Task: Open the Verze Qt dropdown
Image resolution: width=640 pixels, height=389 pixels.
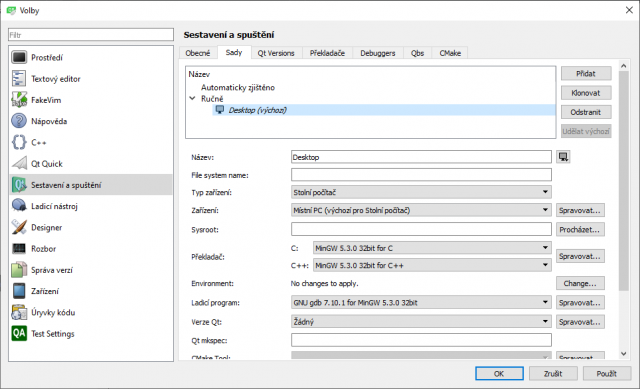Action: [x=421, y=322]
